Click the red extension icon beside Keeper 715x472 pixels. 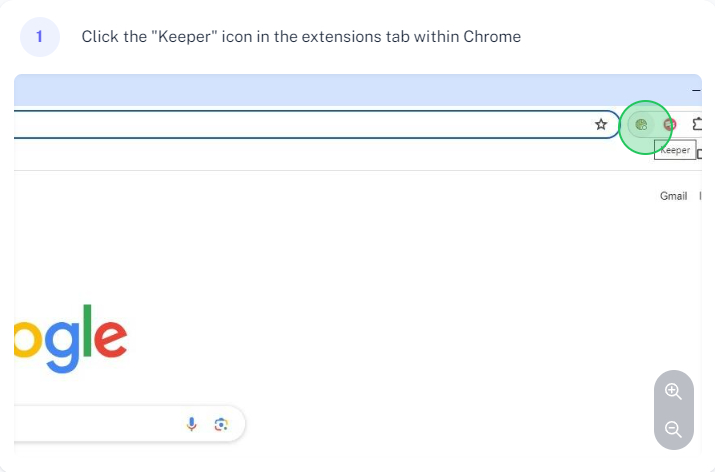point(669,124)
